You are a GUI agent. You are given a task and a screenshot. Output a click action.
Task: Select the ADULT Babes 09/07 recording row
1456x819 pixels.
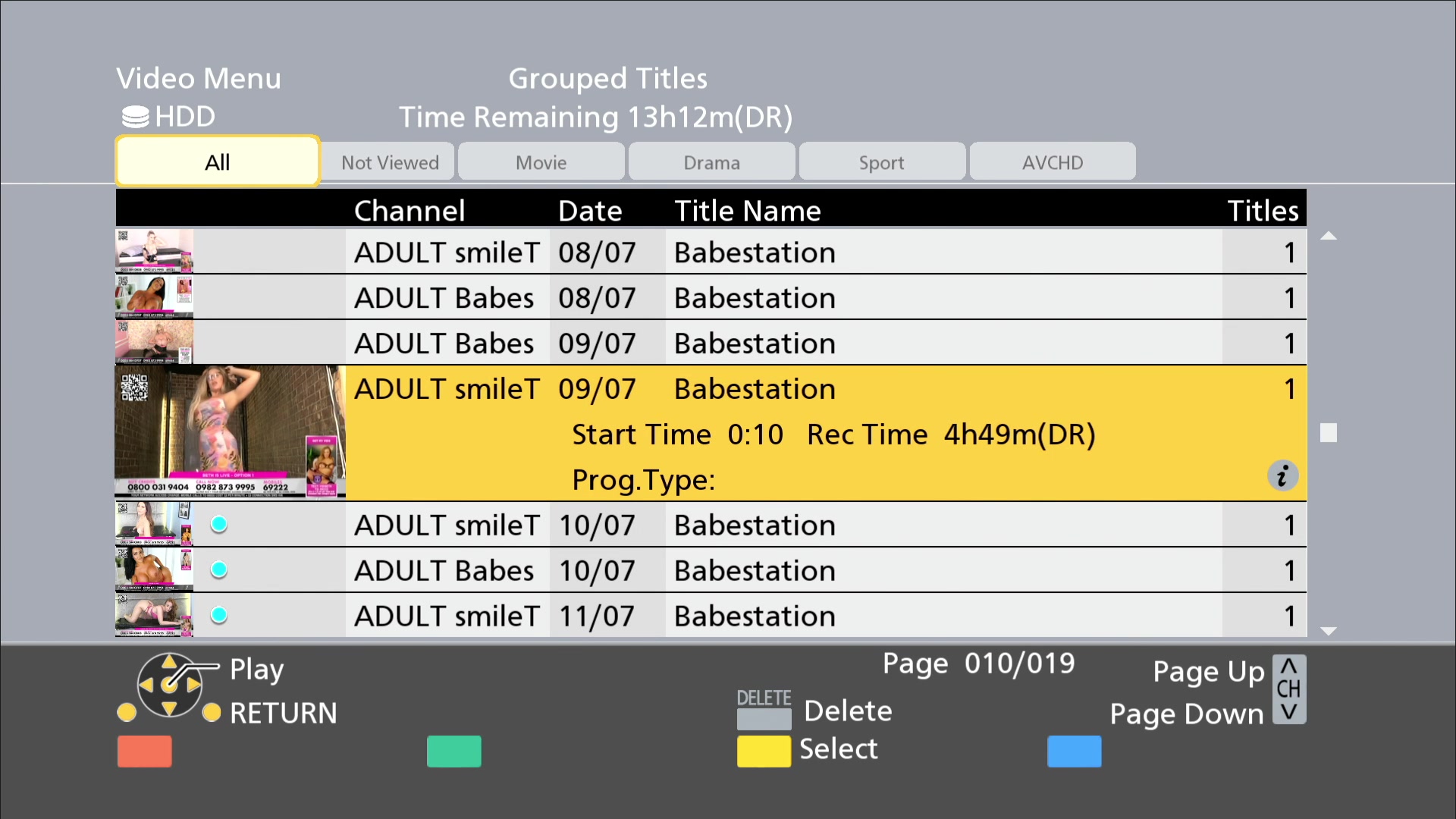(711, 343)
